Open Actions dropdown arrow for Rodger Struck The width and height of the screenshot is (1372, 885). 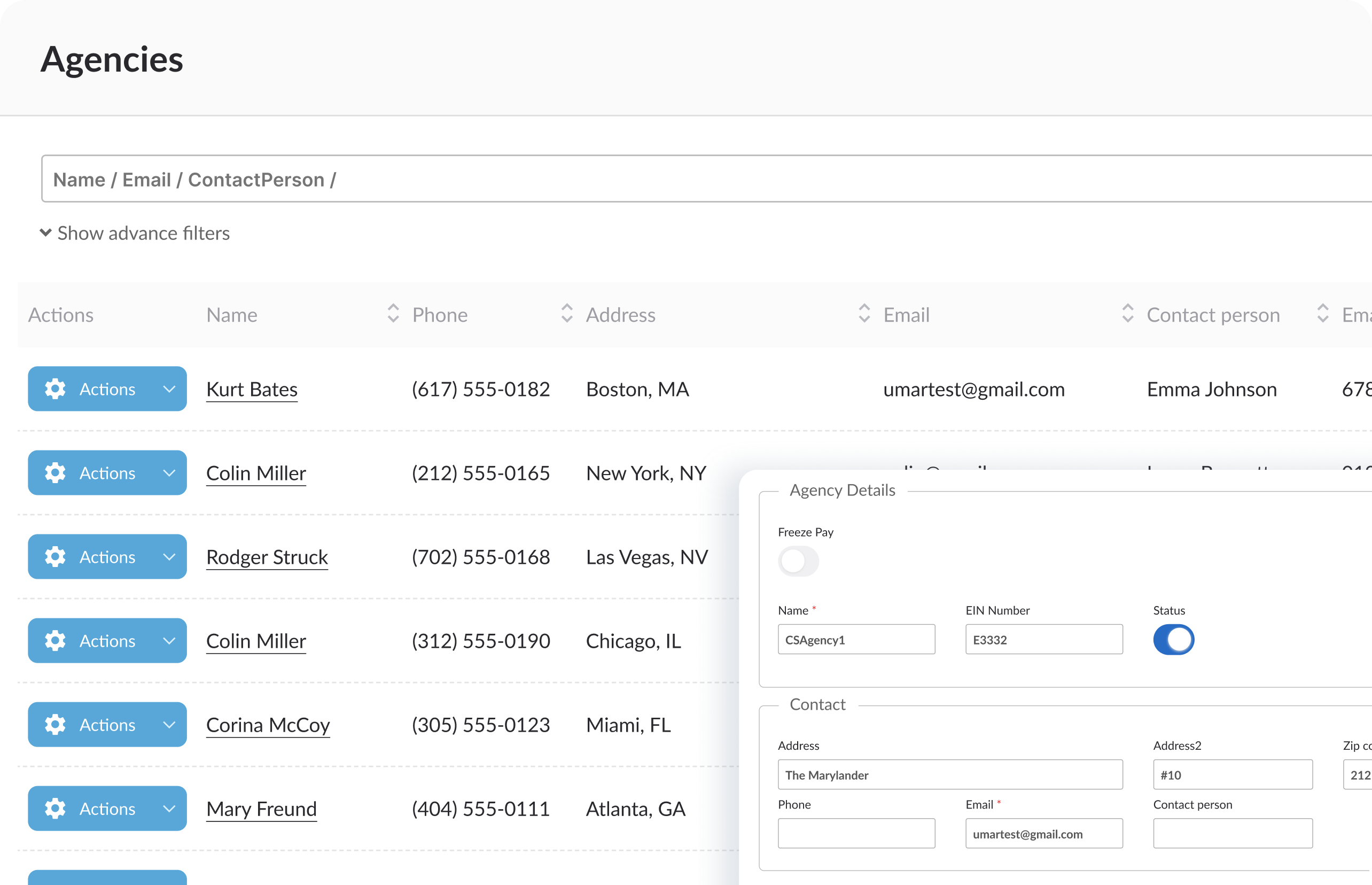[169, 557]
